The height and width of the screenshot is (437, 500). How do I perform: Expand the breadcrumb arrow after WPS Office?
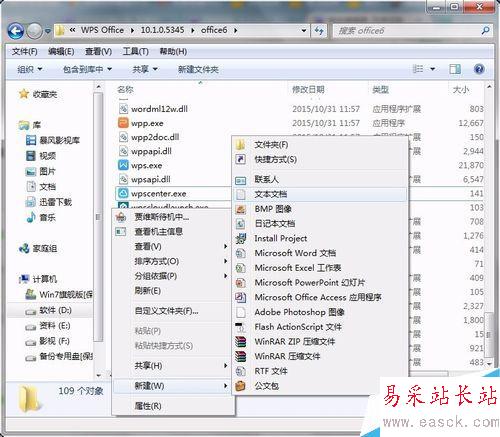point(132,30)
